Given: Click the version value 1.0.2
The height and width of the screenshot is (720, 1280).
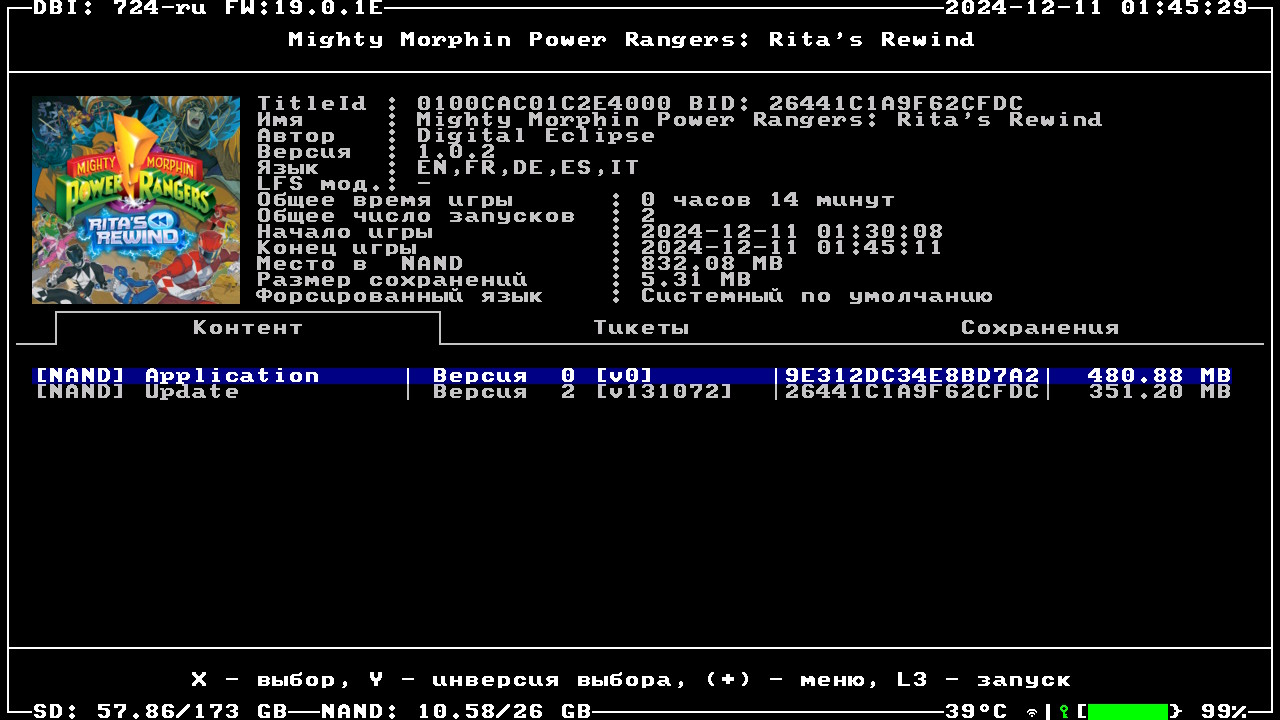Looking at the screenshot, I should [x=456, y=152].
